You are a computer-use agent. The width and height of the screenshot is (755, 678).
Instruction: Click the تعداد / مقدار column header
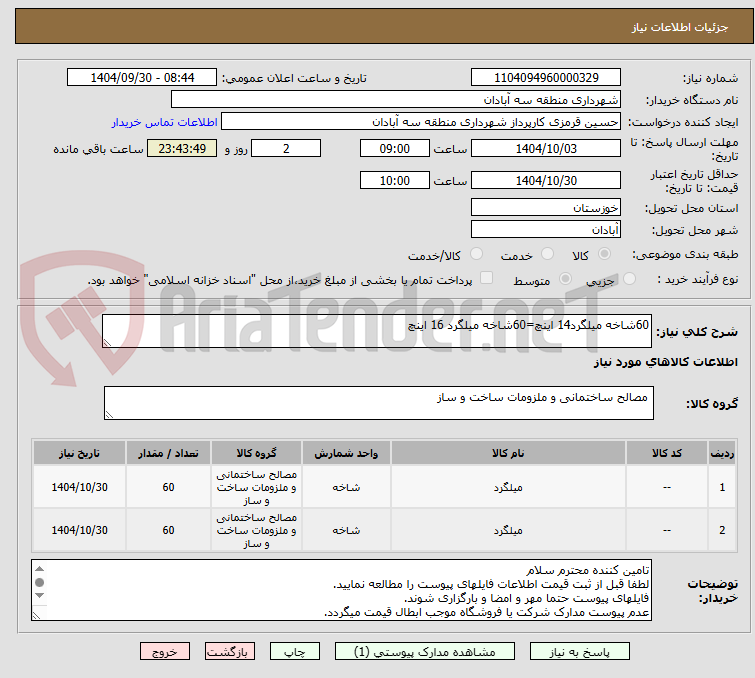168,453
